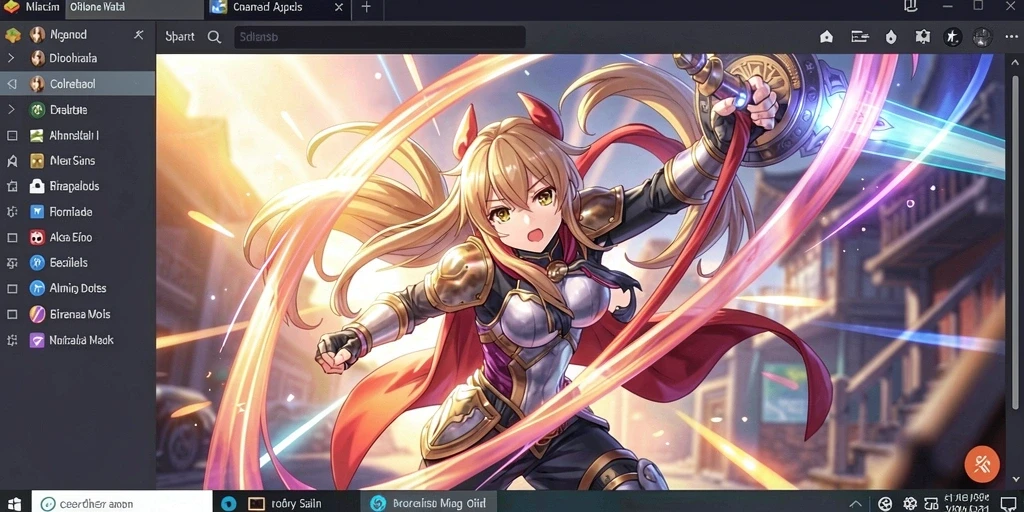This screenshot has height=512, width=1024.
Task: Toggle the checkbox beside Alca Efoo
Action: click(12, 238)
